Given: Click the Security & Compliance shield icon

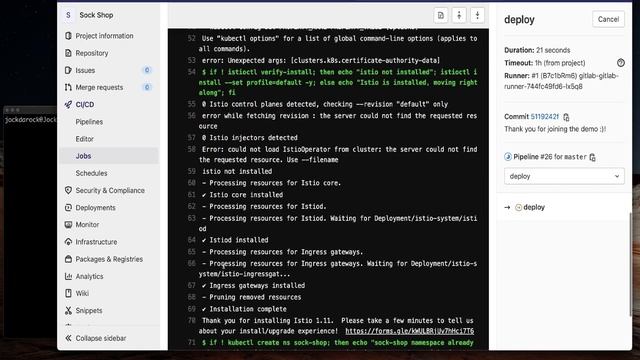Looking at the screenshot, I should click(x=68, y=190).
